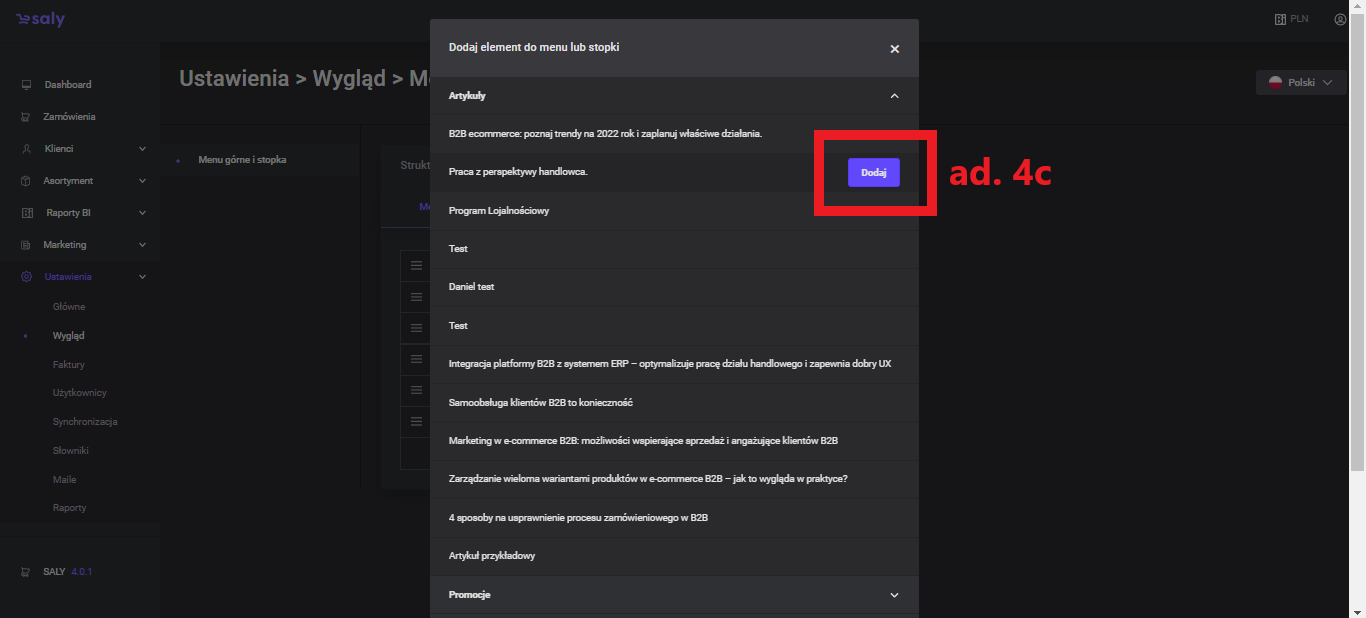Select the Program Lojalnościowy article
The width and height of the screenshot is (1366, 618).
click(499, 211)
